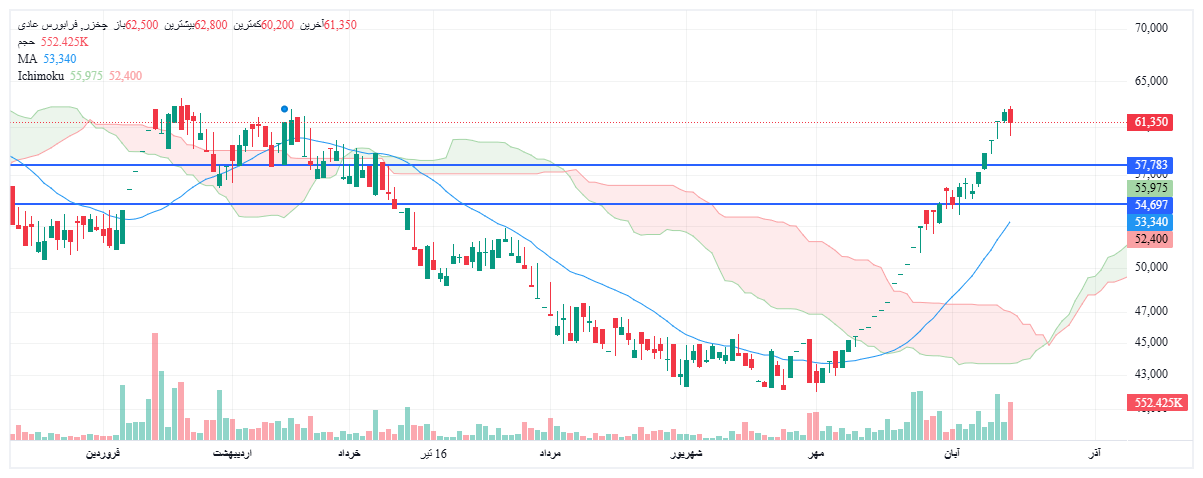Image resolution: width=1203 pixels, height=478 pixels.
Task: Click the blue 53,340 MA price tag
Action: [x=1150, y=221]
